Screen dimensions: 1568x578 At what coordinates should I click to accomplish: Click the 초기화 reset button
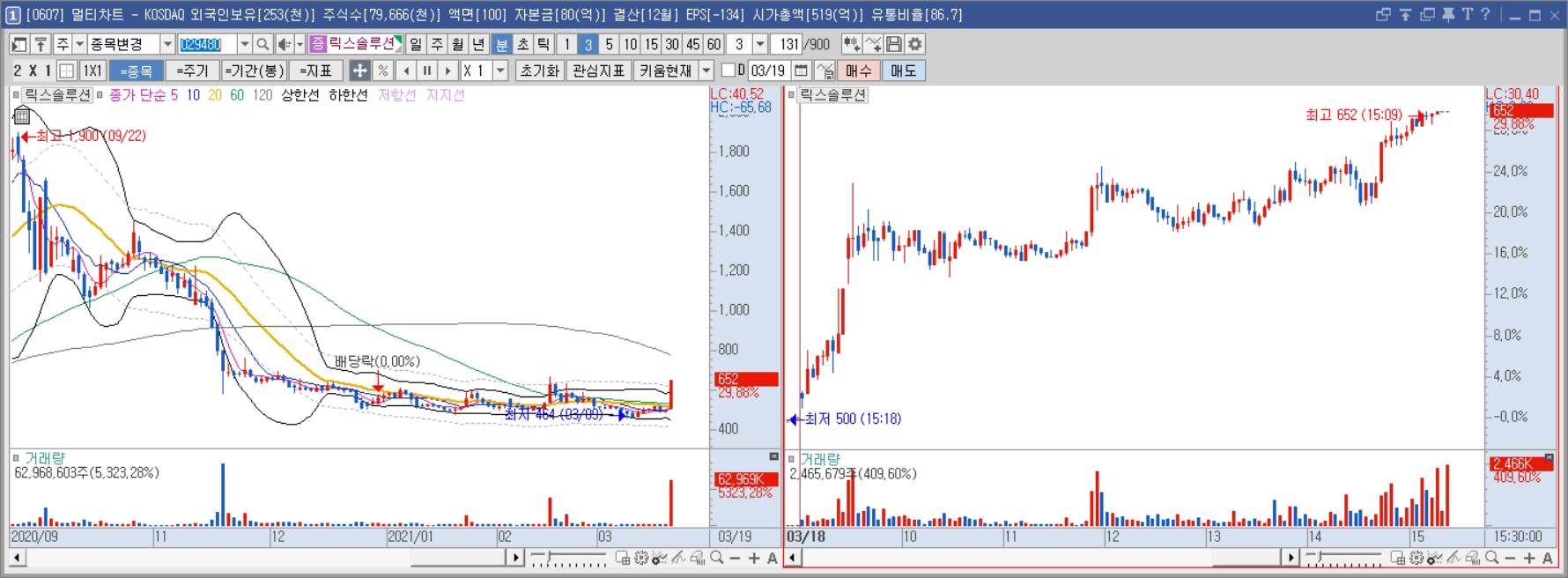(x=540, y=70)
